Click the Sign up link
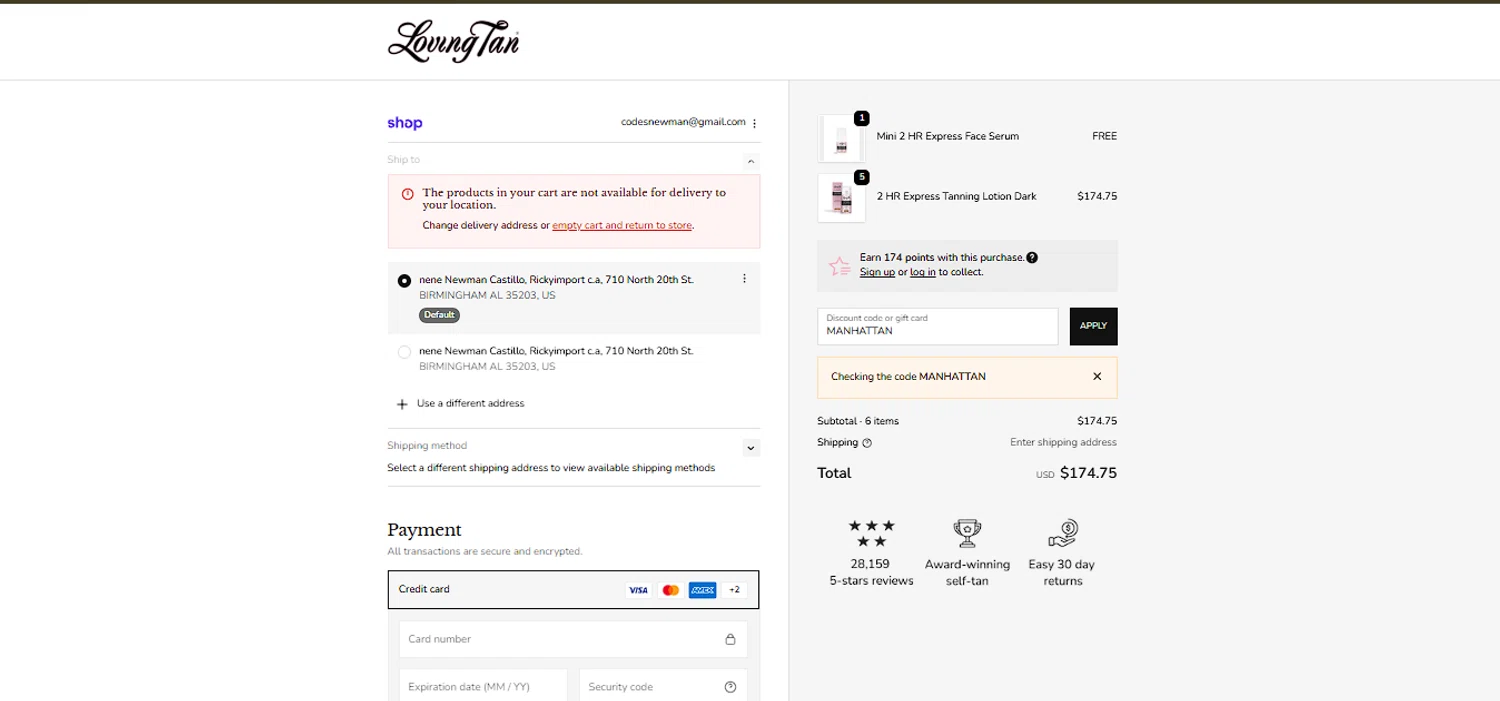This screenshot has height=701, width=1500. pyautogui.click(x=877, y=272)
